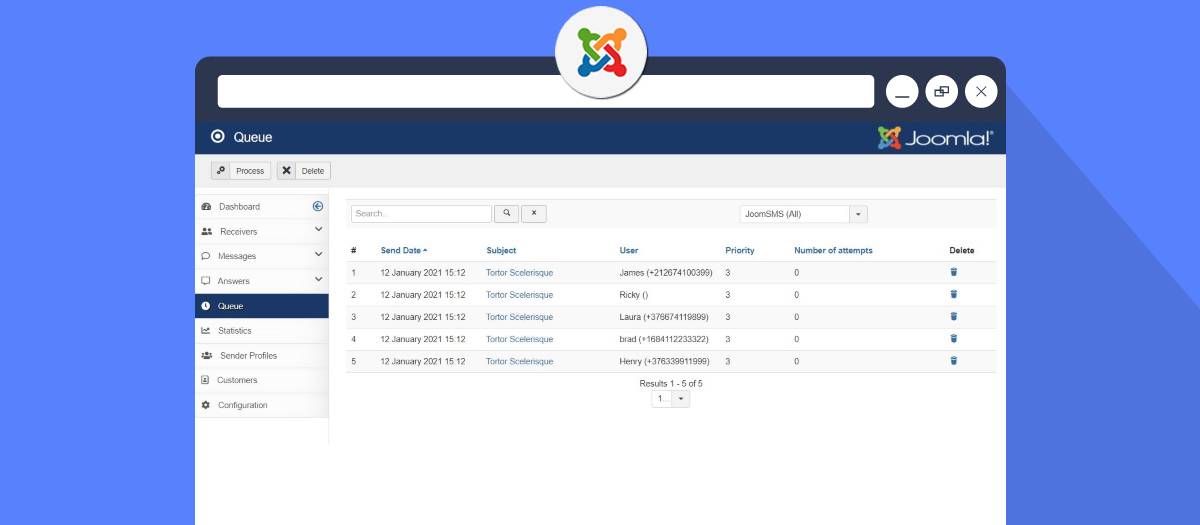This screenshot has height=525, width=1200.
Task: Open the page number dropdown
Action: (x=670, y=398)
